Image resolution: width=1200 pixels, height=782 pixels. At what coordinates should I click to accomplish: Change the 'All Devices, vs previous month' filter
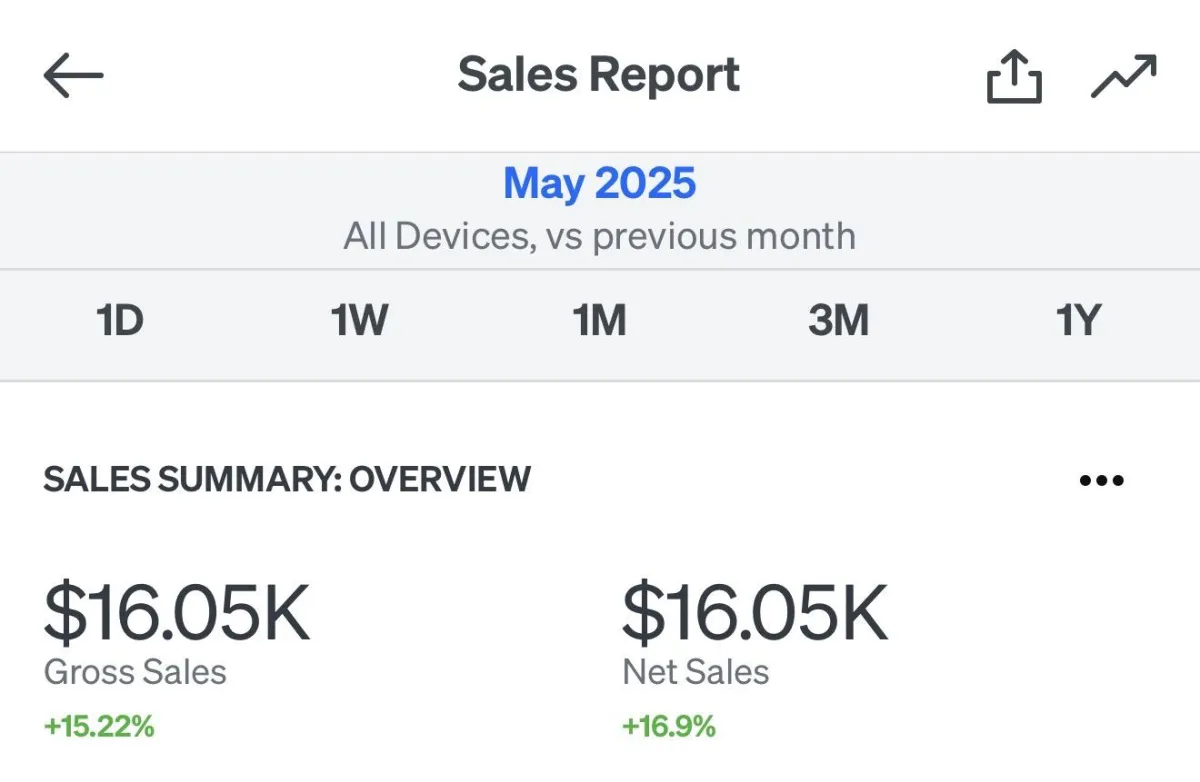(599, 237)
